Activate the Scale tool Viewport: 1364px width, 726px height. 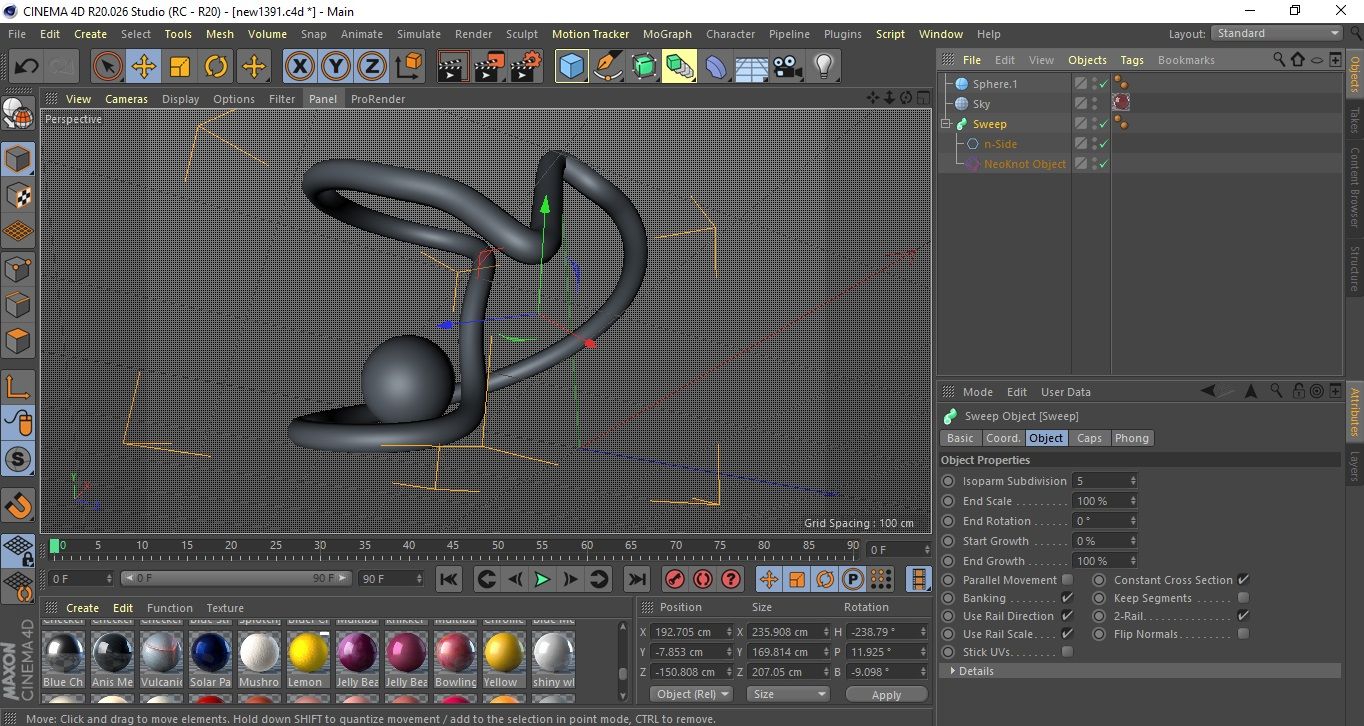[x=180, y=67]
